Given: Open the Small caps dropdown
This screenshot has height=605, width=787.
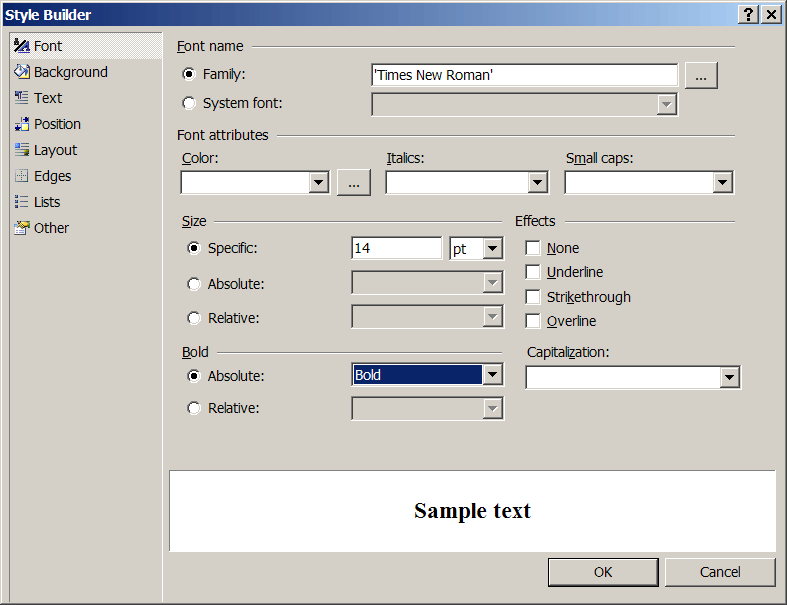Looking at the screenshot, I should point(722,182).
